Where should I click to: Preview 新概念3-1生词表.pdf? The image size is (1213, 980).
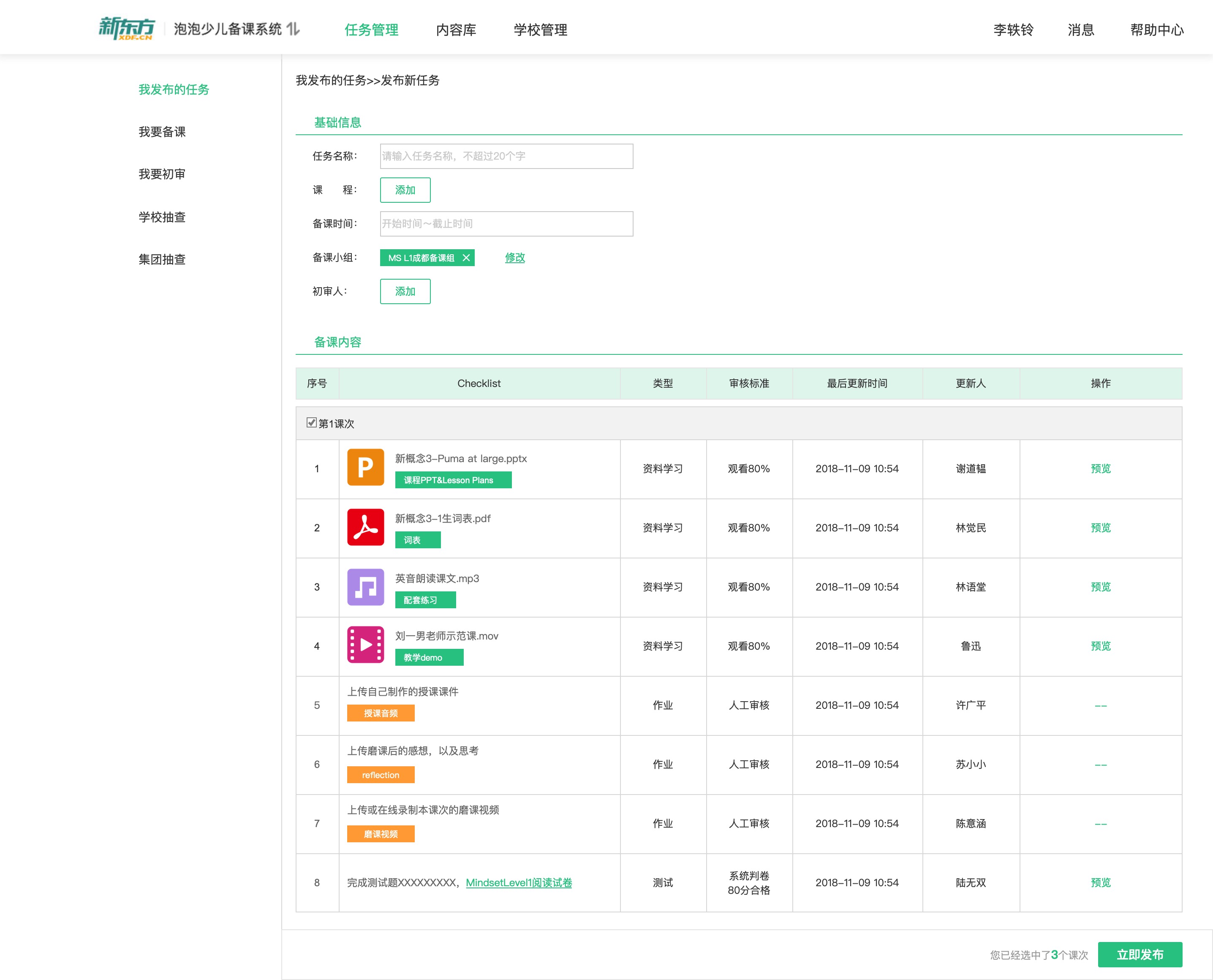tap(1101, 528)
